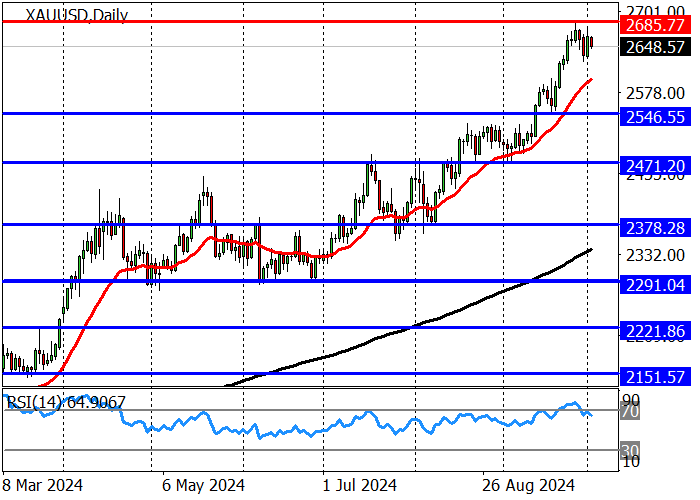
Task: Select the blue 2546.55 level label
Action: pyautogui.click(x=655, y=117)
